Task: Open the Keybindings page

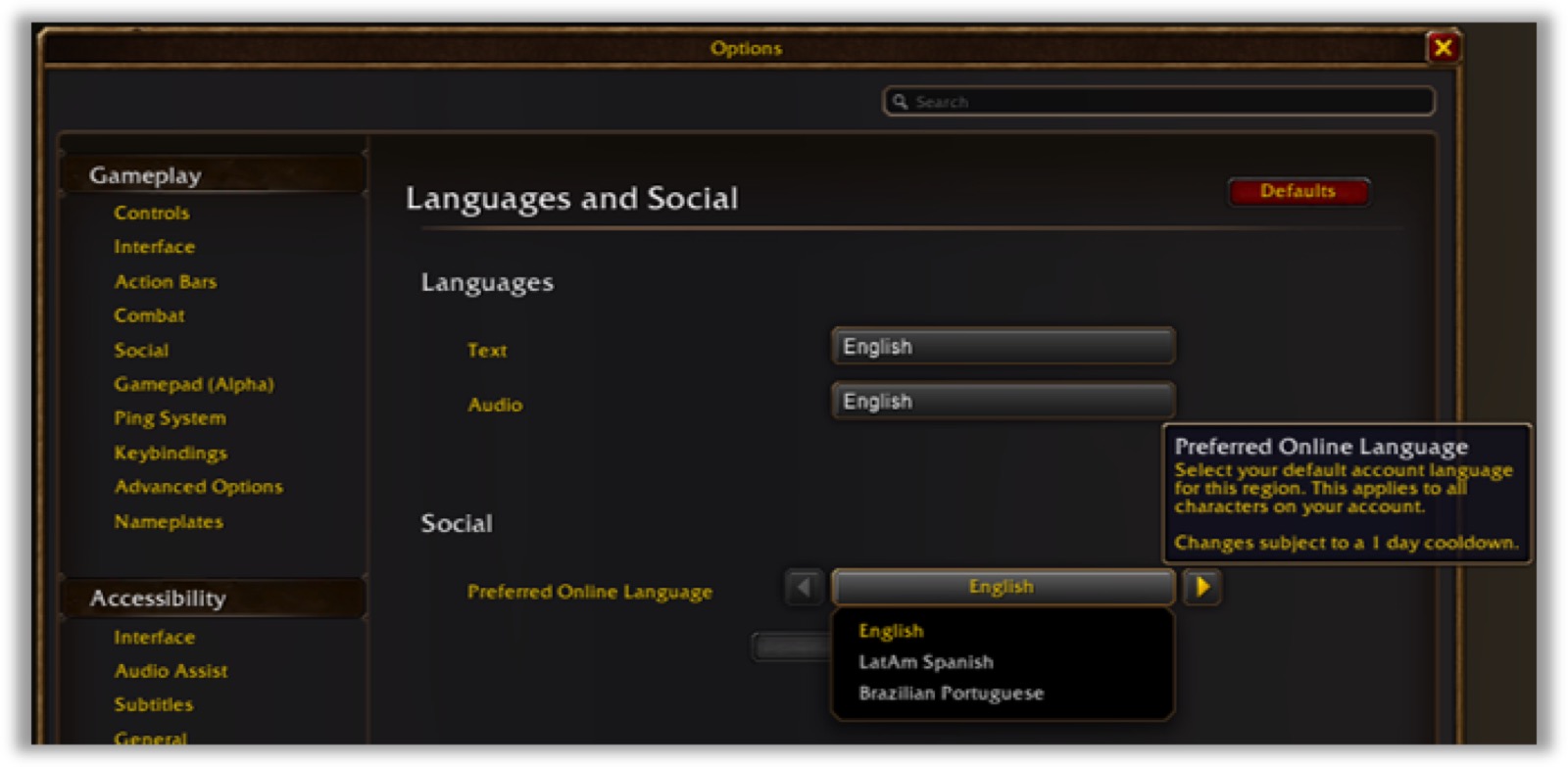Action: click(x=170, y=453)
